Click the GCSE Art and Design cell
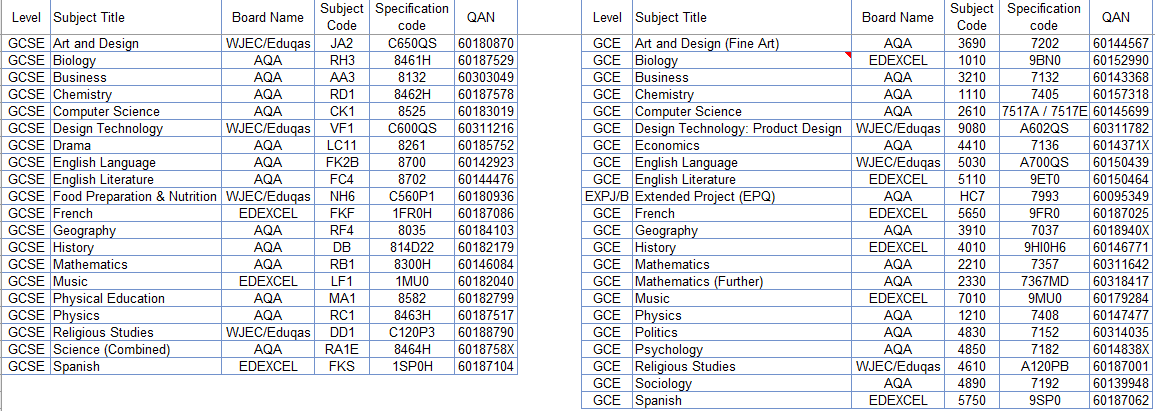The image size is (1155, 411). coord(136,43)
